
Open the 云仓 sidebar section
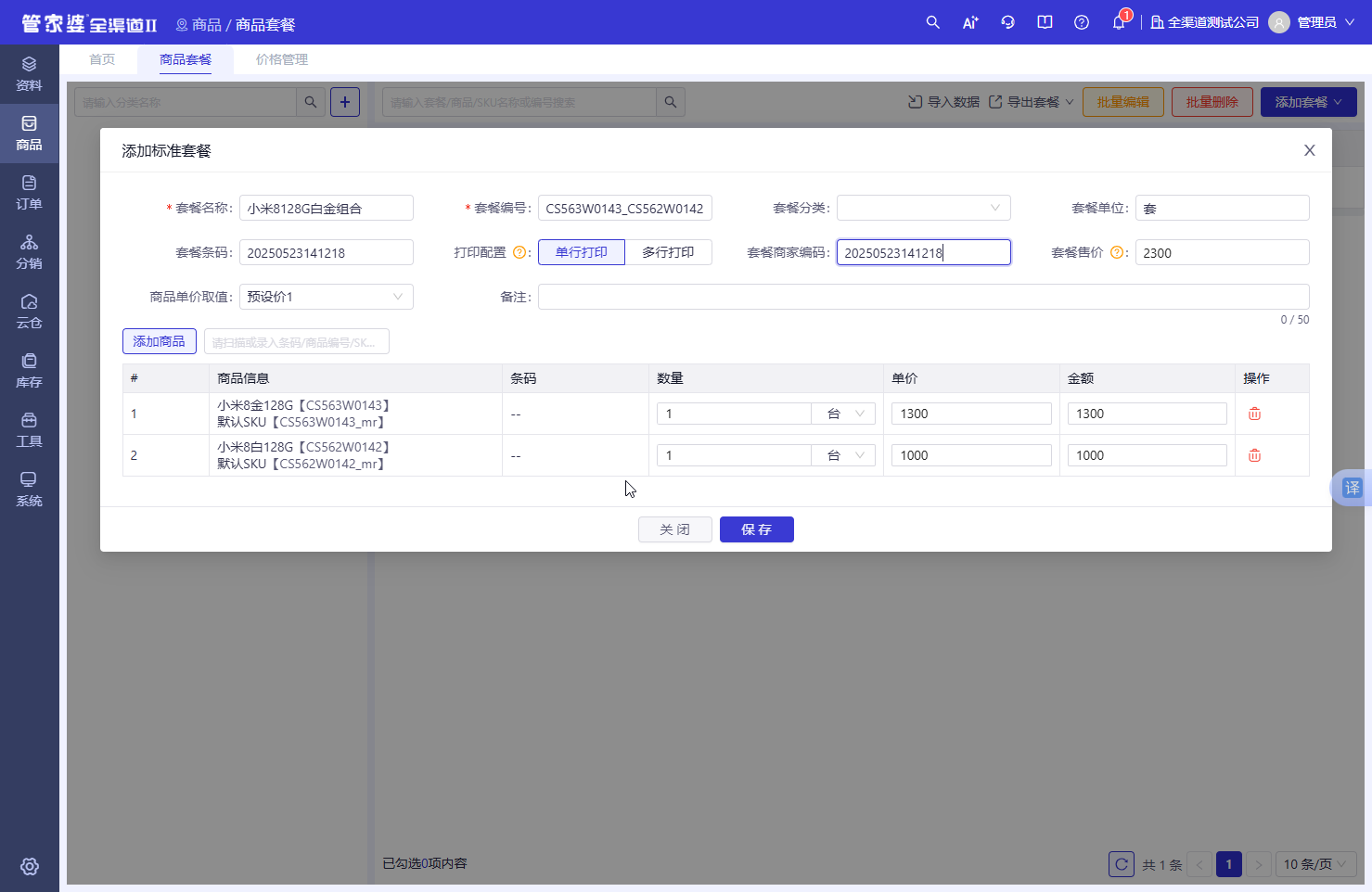point(30,312)
